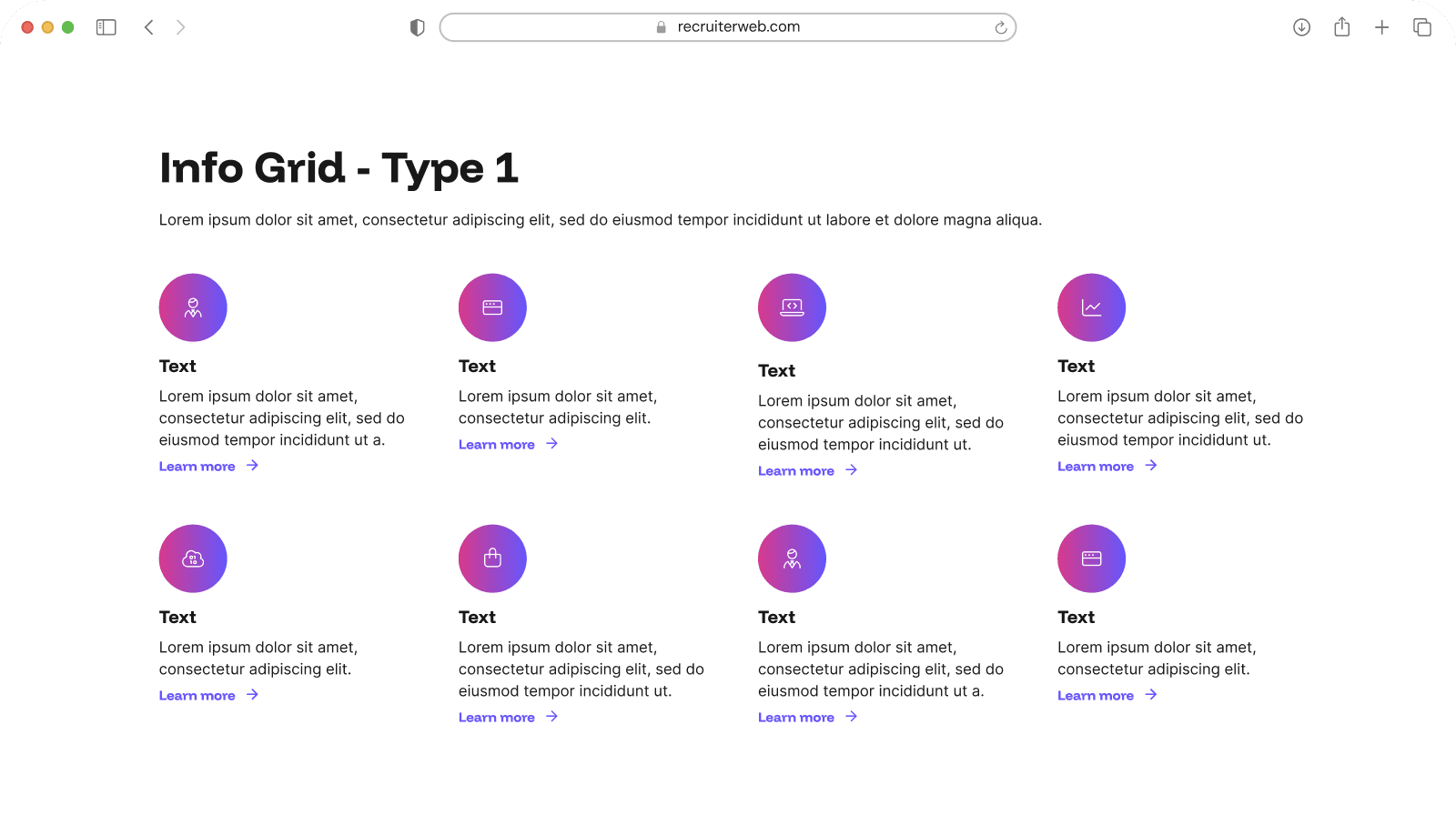1456x815 pixels.
Task: Click Learn more under the first card
Action: (197, 466)
